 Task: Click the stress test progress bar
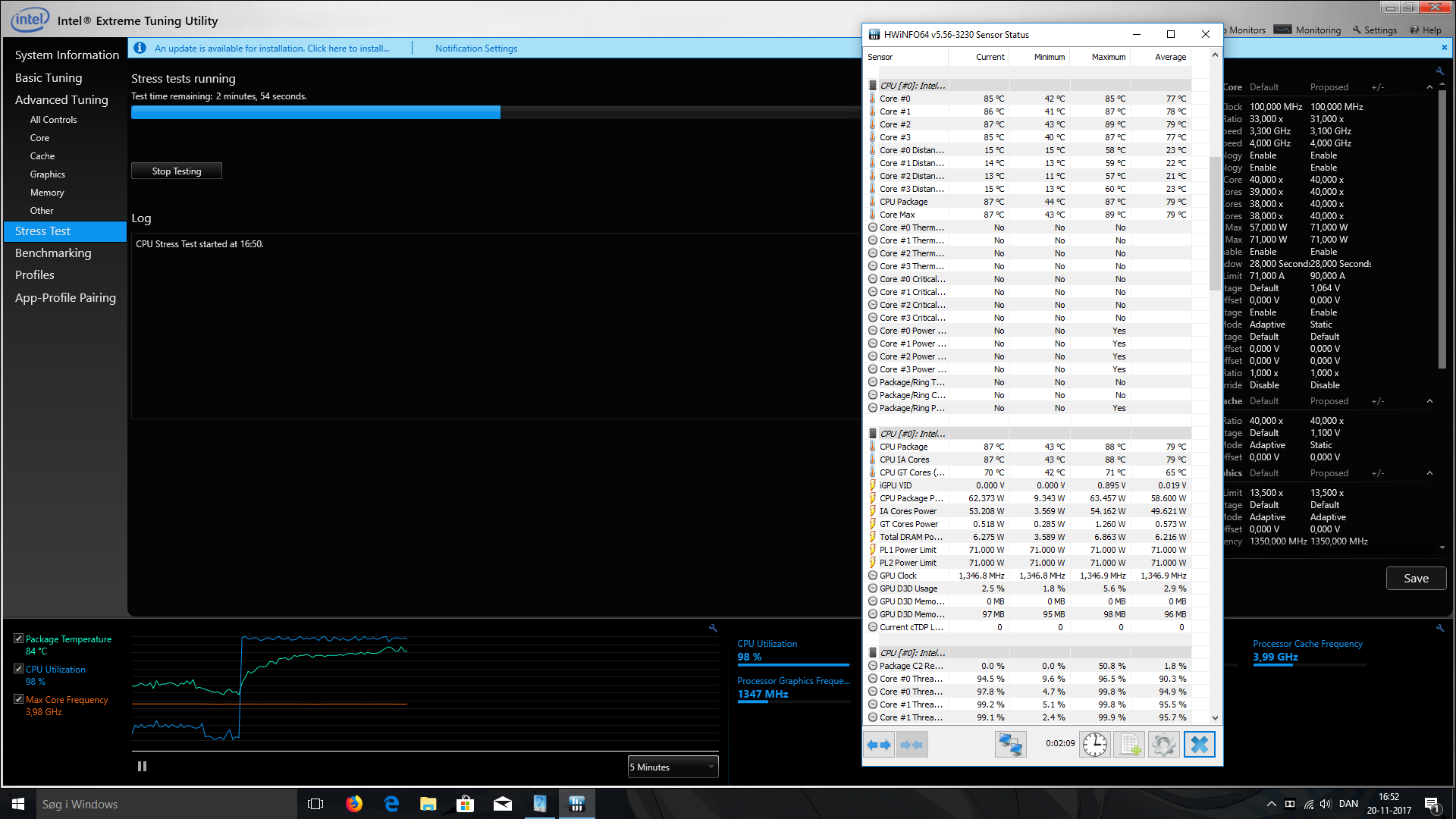click(x=495, y=112)
